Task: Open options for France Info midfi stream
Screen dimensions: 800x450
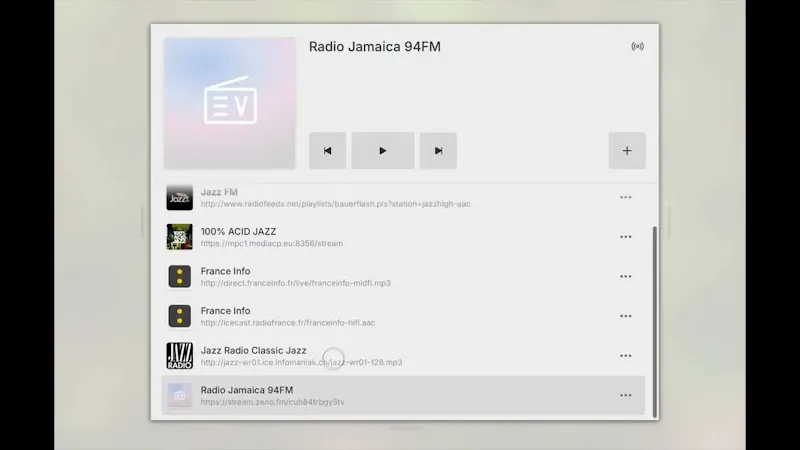Action: [x=626, y=277]
